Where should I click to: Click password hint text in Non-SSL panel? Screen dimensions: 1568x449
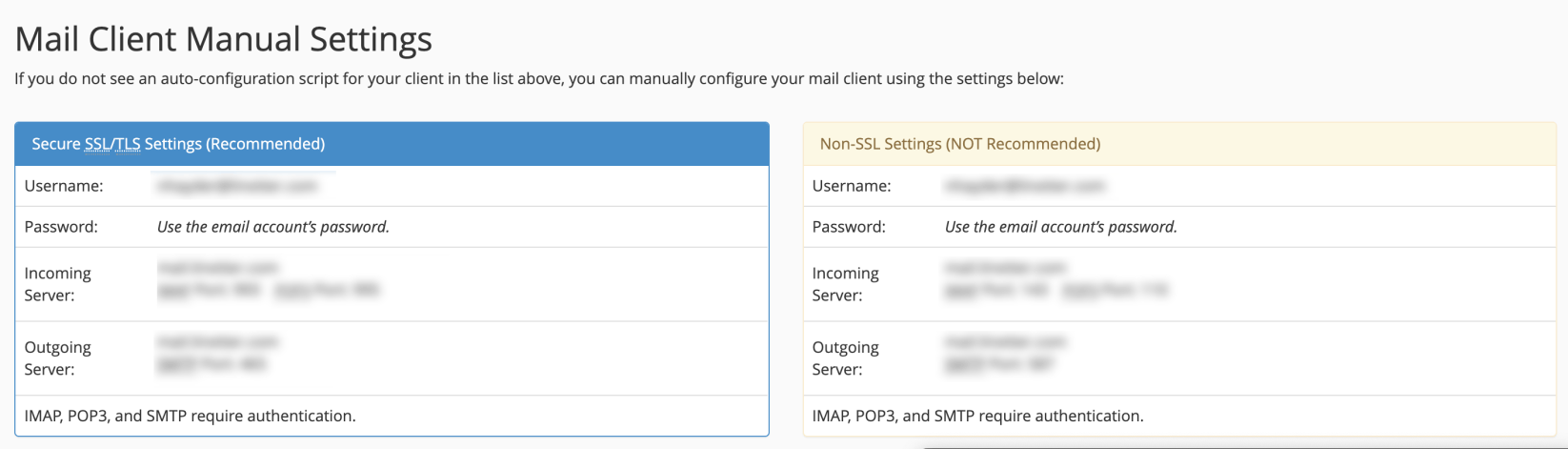click(1060, 227)
